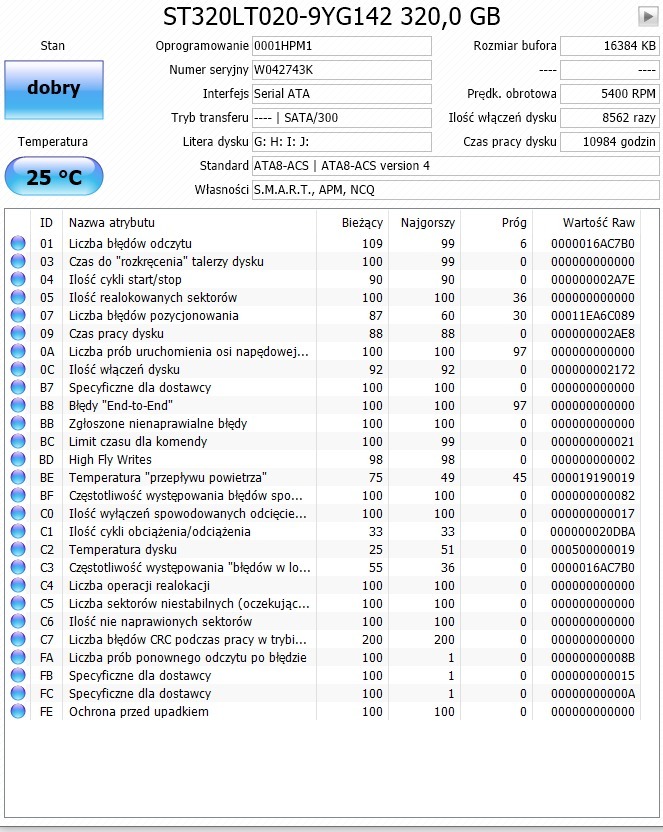The height and width of the screenshot is (832, 663).
Task: Click status orb for attribute C6
Action: [x=18, y=622]
